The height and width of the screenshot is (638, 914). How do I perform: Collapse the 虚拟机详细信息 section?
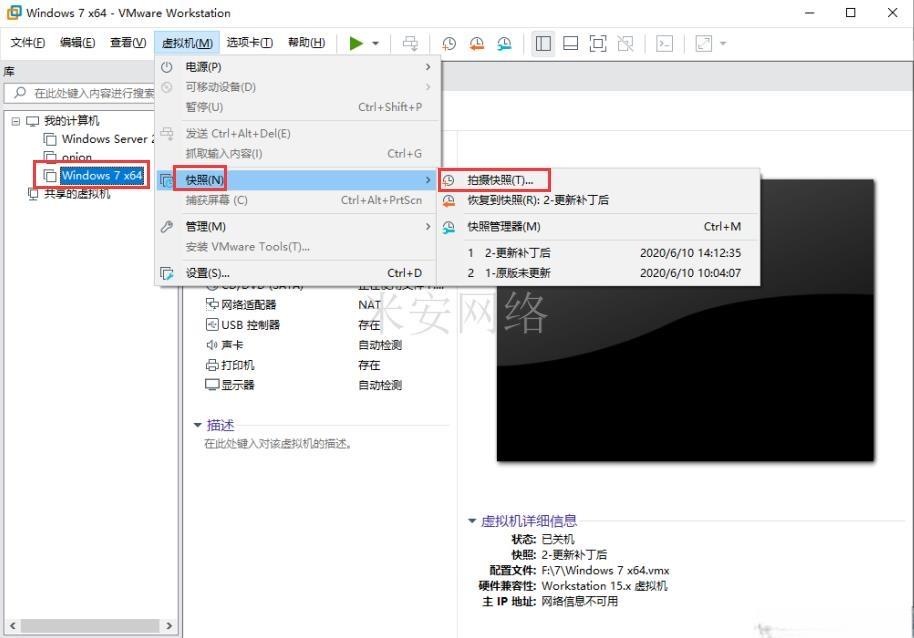point(472,521)
